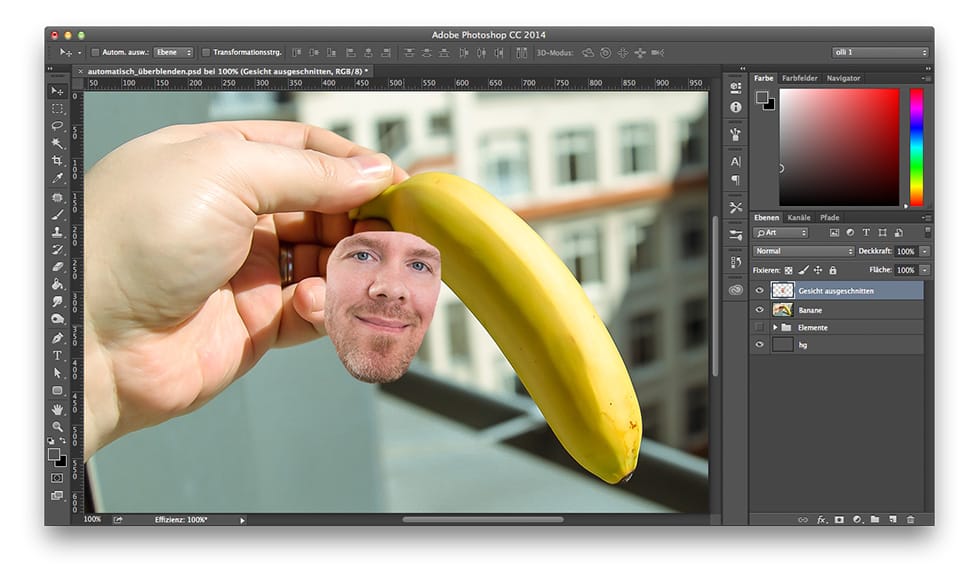Open the Ebene auto-select dropdown
Viewport: 980px width, 585px height.
[174, 52]
